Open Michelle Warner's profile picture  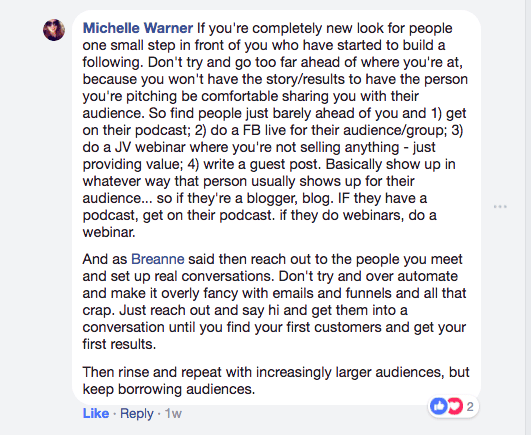54,30
